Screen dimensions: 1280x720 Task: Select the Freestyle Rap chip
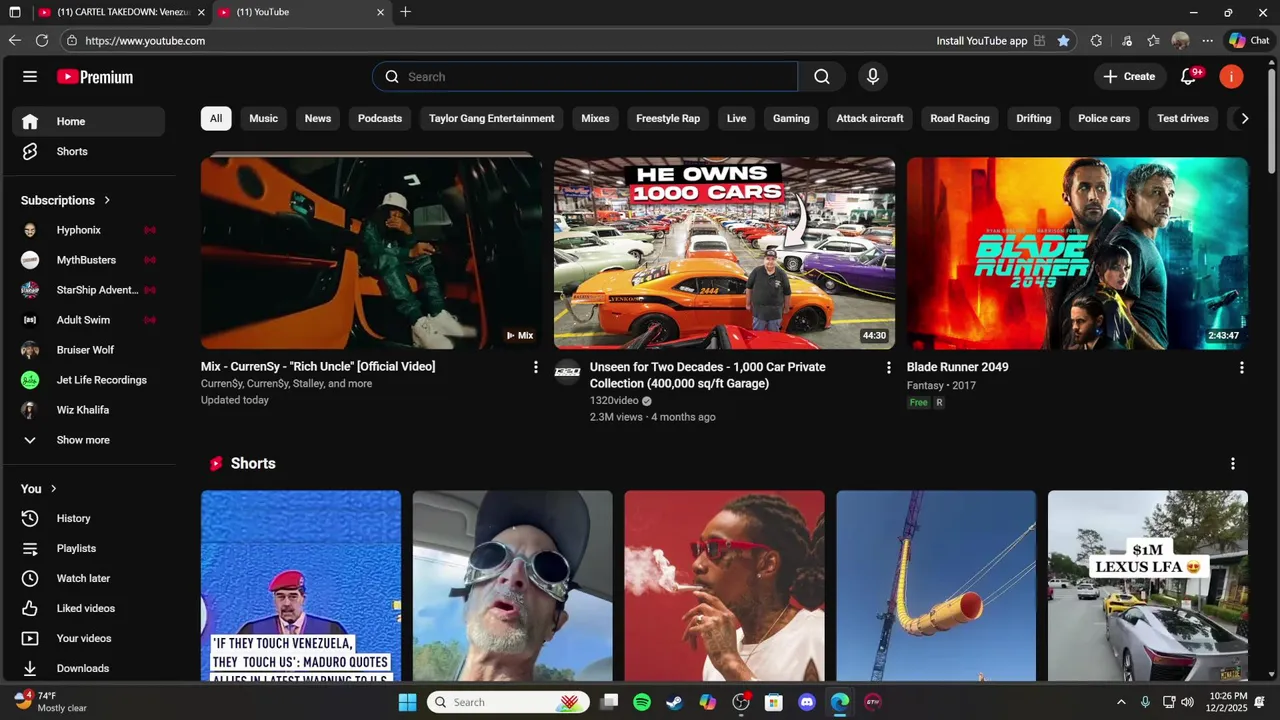668,119
